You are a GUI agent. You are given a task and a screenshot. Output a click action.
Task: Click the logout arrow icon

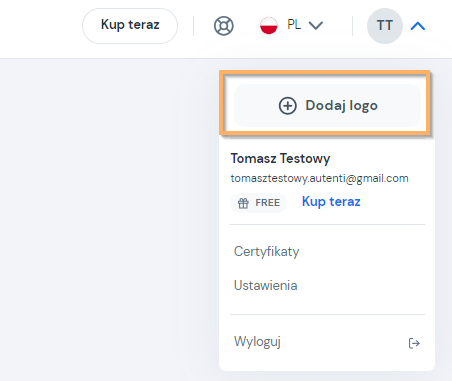click(414, 343)
